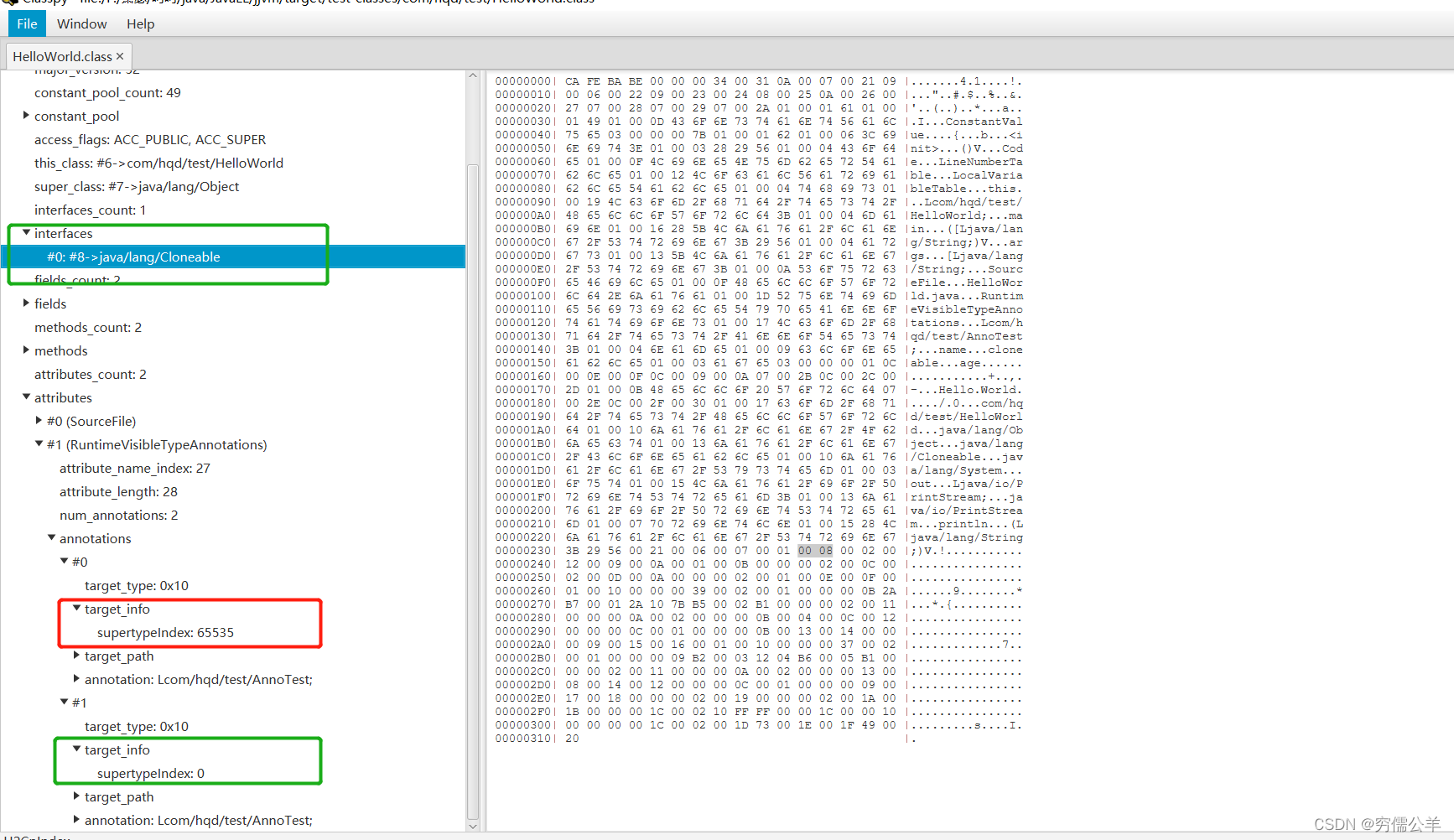
Task: Collapse annotation #0 node
Action: (64, 562)
